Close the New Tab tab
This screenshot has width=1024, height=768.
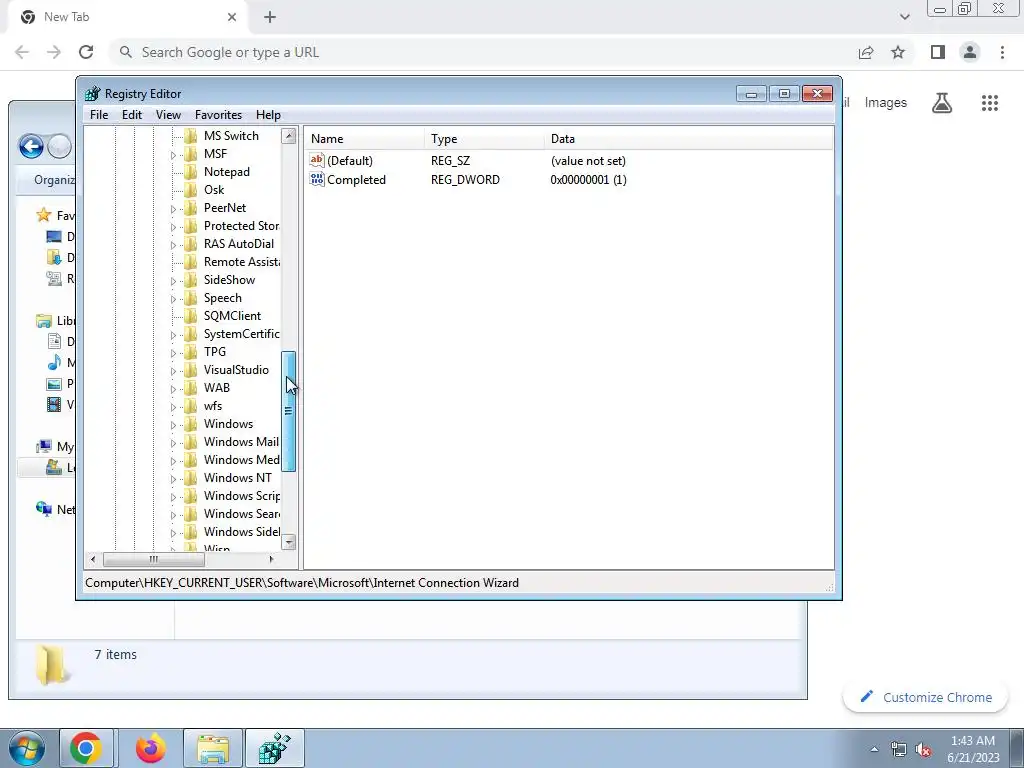coord(232,18)
